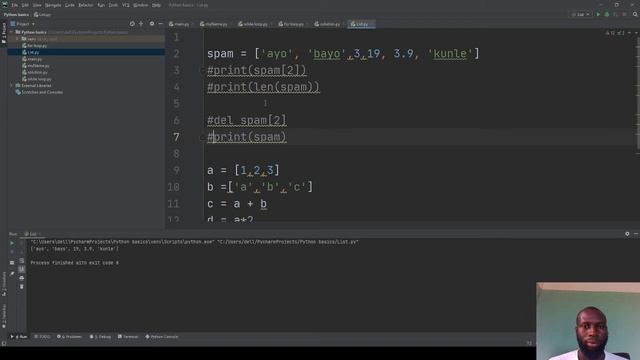Run the List script with green play icon
The height and width of the screenshot is (360, 640).
coord(598,14)
